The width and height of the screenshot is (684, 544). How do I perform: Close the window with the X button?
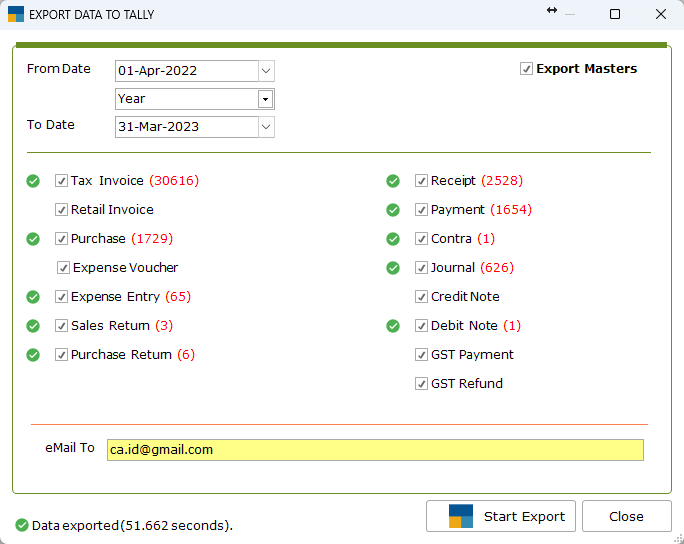(x=660, y=14)
